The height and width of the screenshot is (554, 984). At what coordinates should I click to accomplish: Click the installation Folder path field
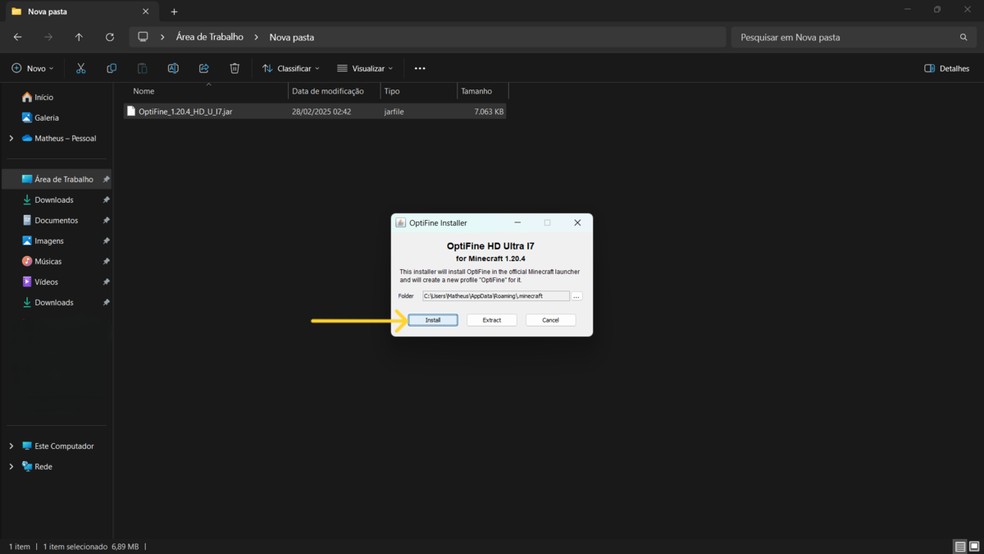(495, 296)
